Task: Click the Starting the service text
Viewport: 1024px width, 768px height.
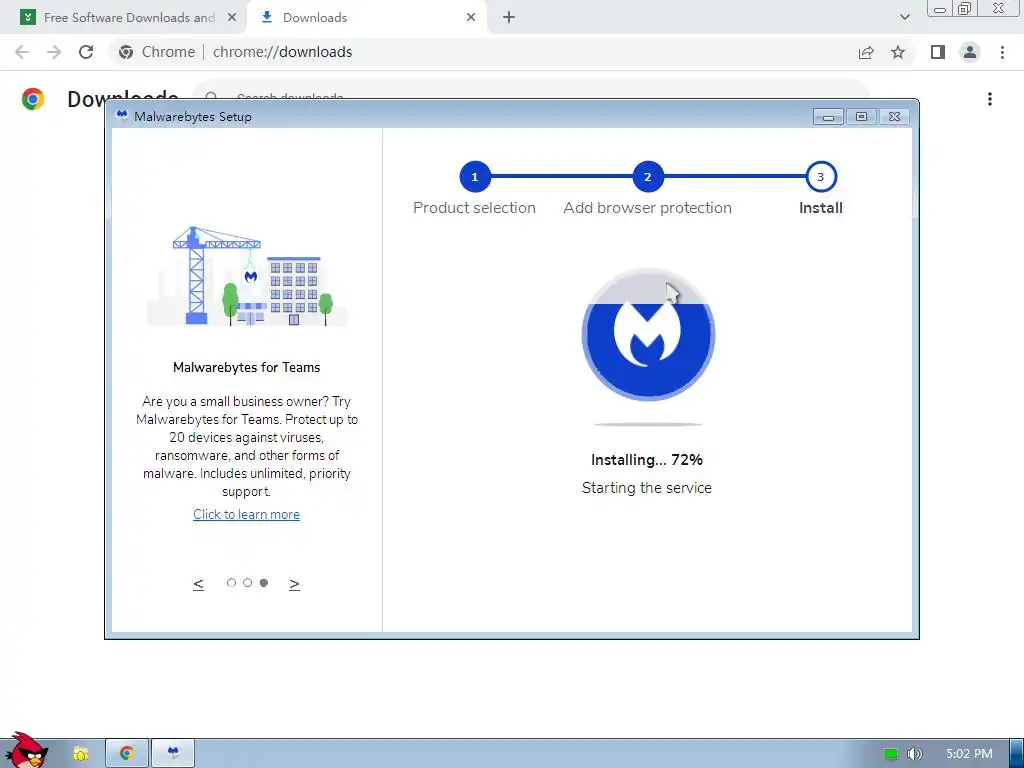Action: [647, 488]
